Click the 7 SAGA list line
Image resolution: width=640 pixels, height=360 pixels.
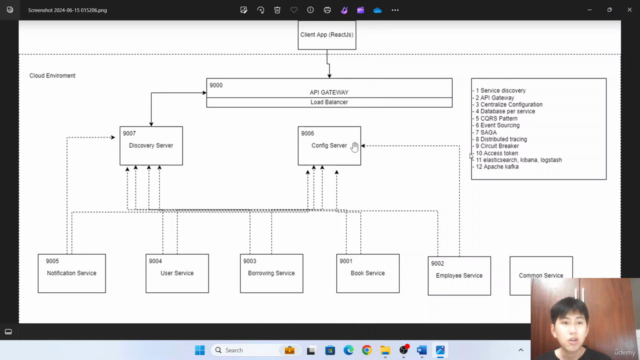(x=485, y=132)
